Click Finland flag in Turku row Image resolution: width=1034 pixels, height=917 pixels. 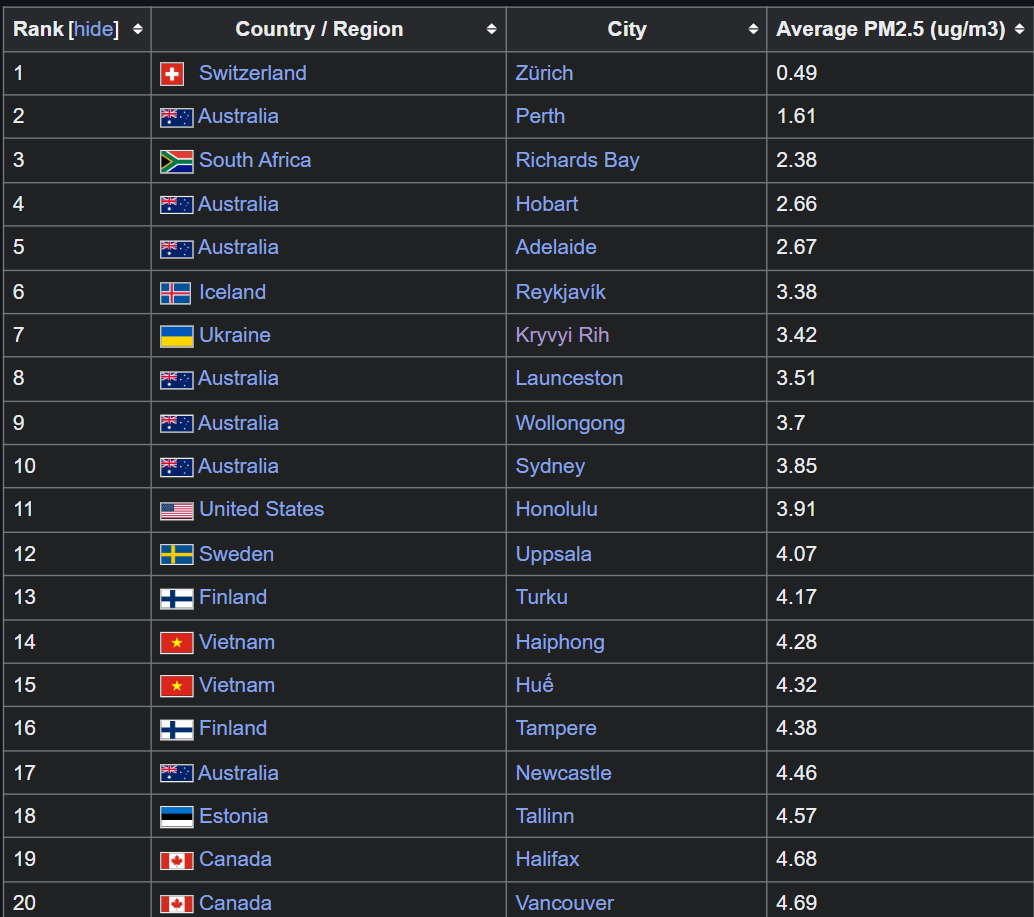click(177, 599)
